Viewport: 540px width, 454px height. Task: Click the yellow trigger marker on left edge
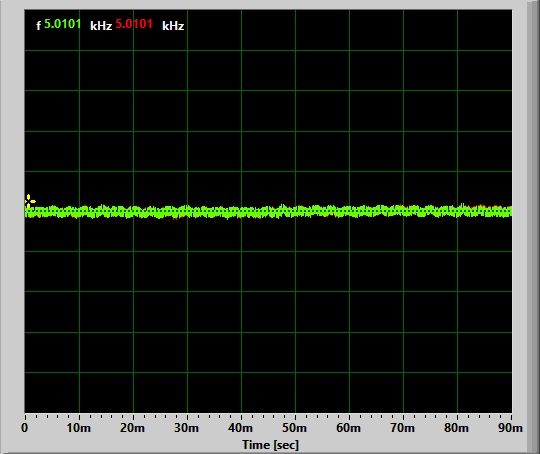point(30,201)
